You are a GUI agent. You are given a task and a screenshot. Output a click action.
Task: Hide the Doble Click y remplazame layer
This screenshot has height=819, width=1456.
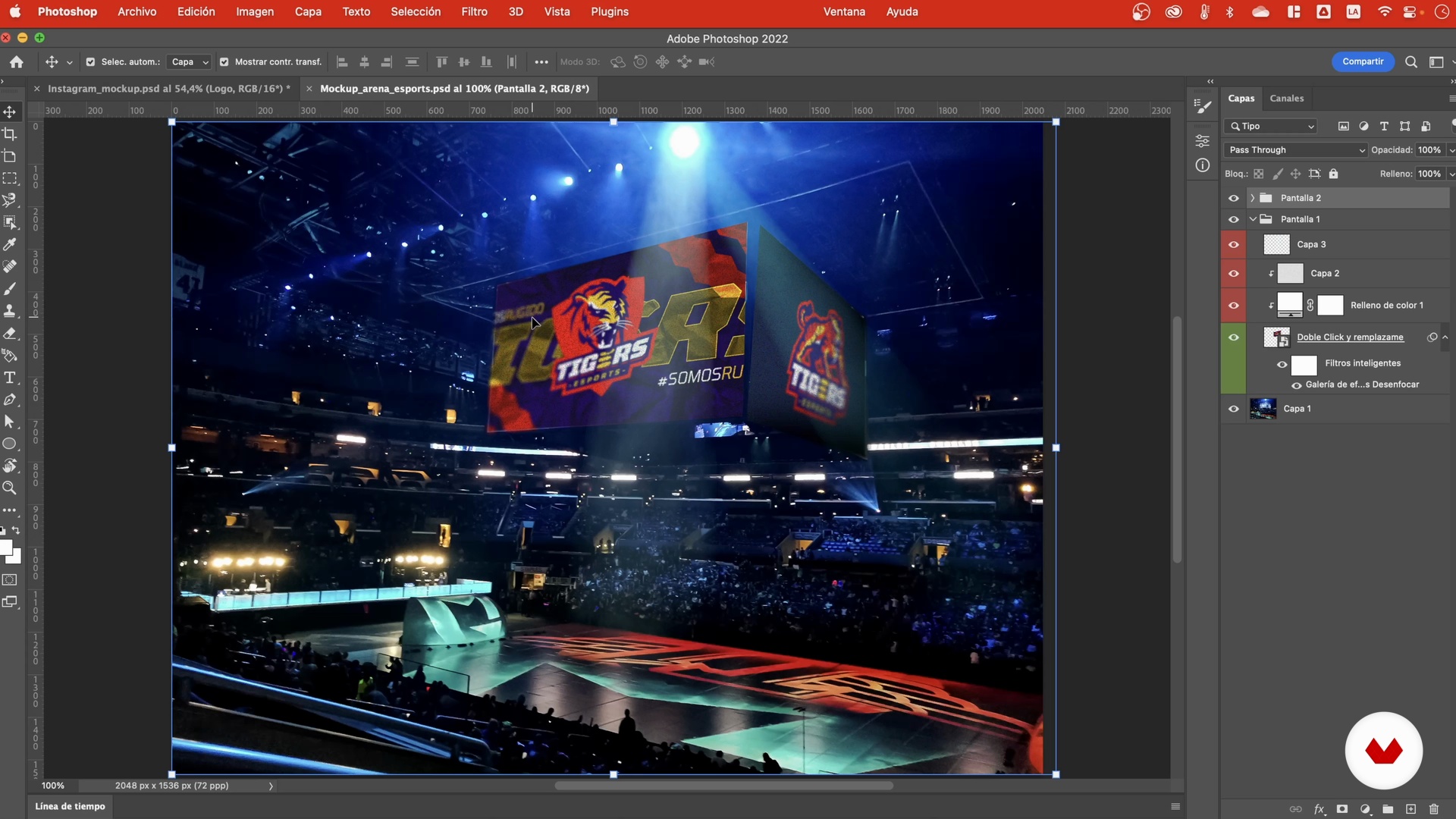[x=1234, y=337]
